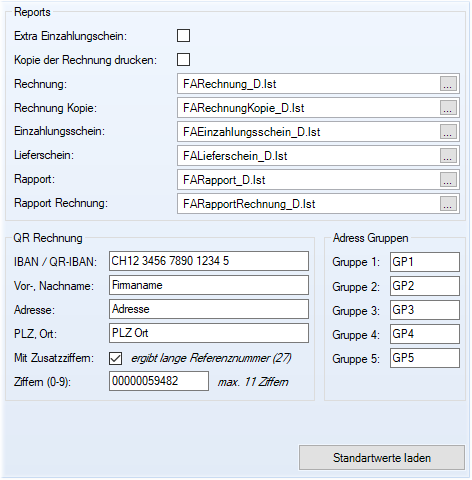The width and height of the screenshot is (472, 480).
Task: Edit the PLZ, Ort input field
Action: pyautogui.click(x=209, y=333)
